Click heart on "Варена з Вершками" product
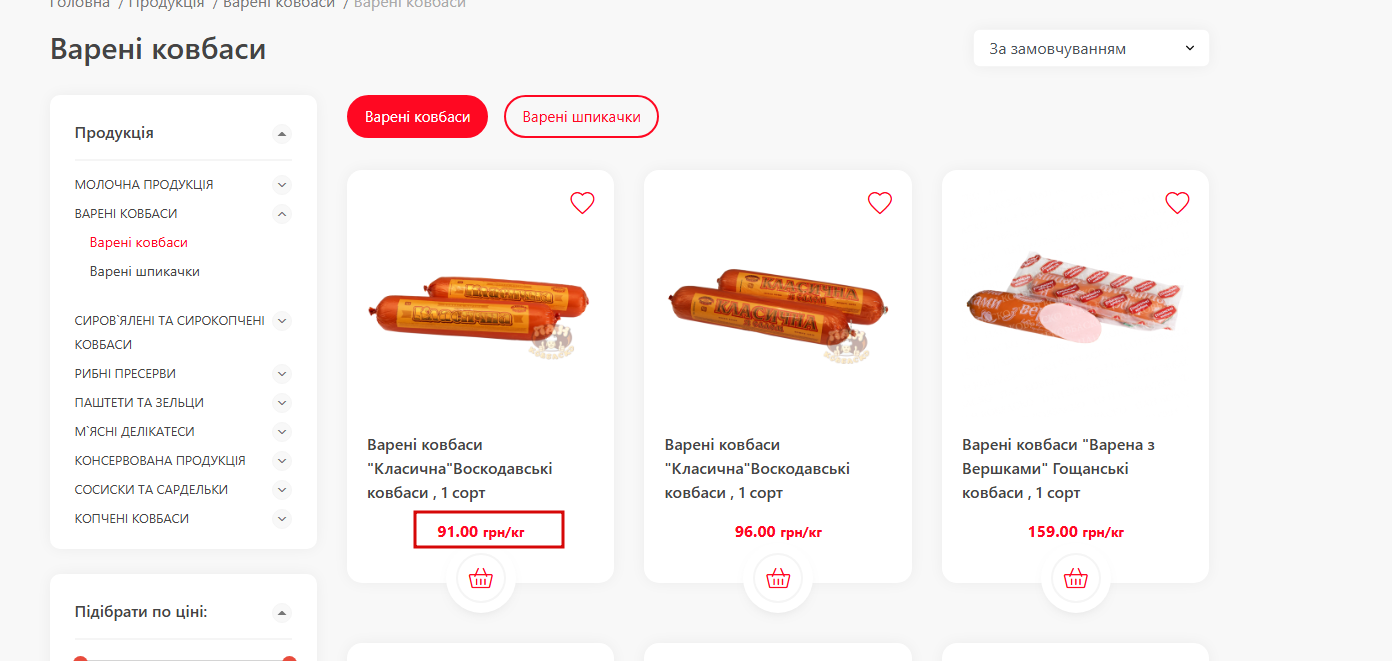This screenshot has width=1392, height=661. point(1177,203)
